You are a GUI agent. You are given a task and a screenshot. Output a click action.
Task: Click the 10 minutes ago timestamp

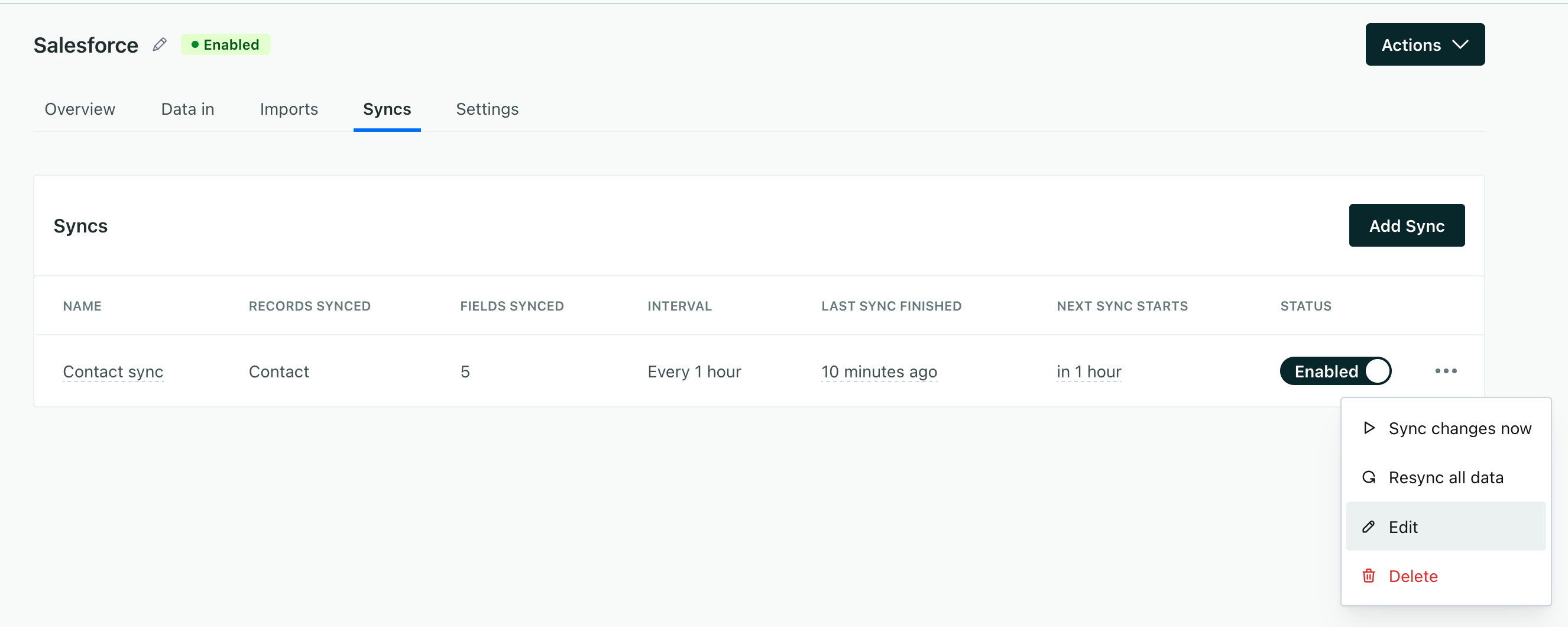pos(879,371)
